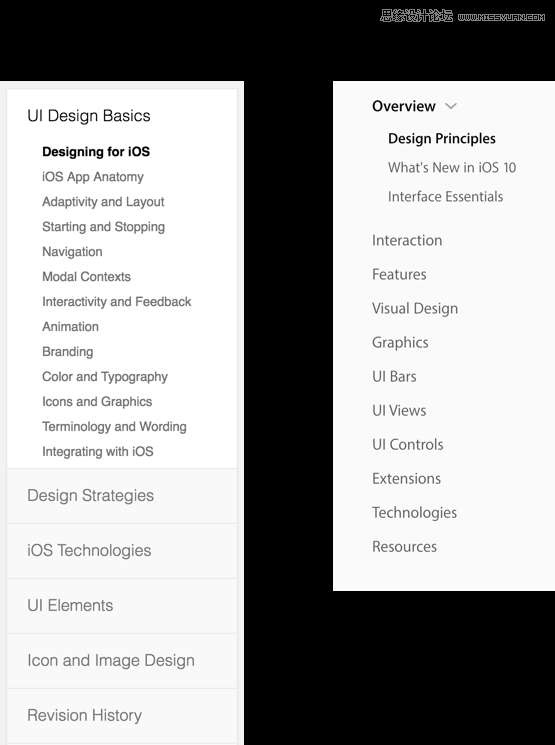
Task: Expand the Design Strategies section
Action: tap(122, 496)
